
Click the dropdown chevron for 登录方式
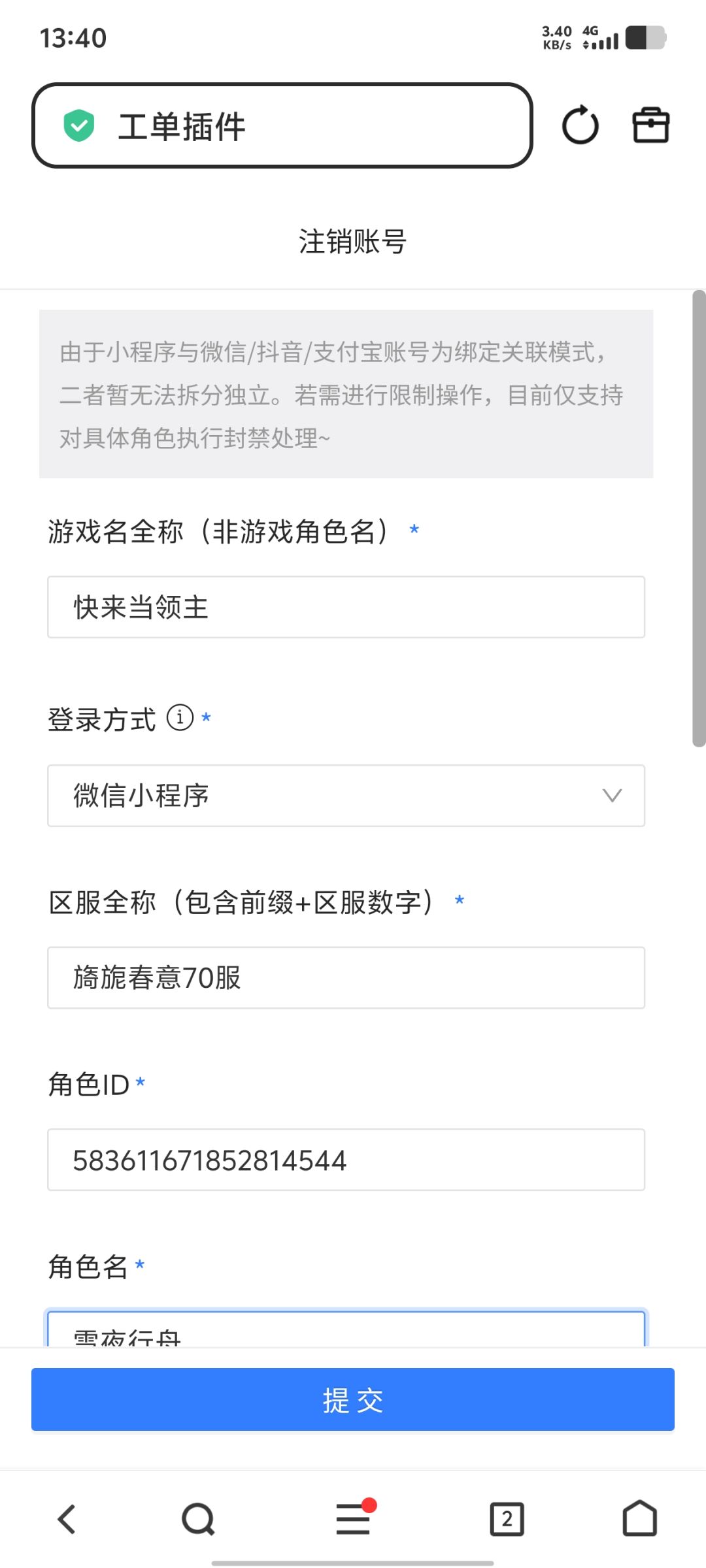(612, 796)
